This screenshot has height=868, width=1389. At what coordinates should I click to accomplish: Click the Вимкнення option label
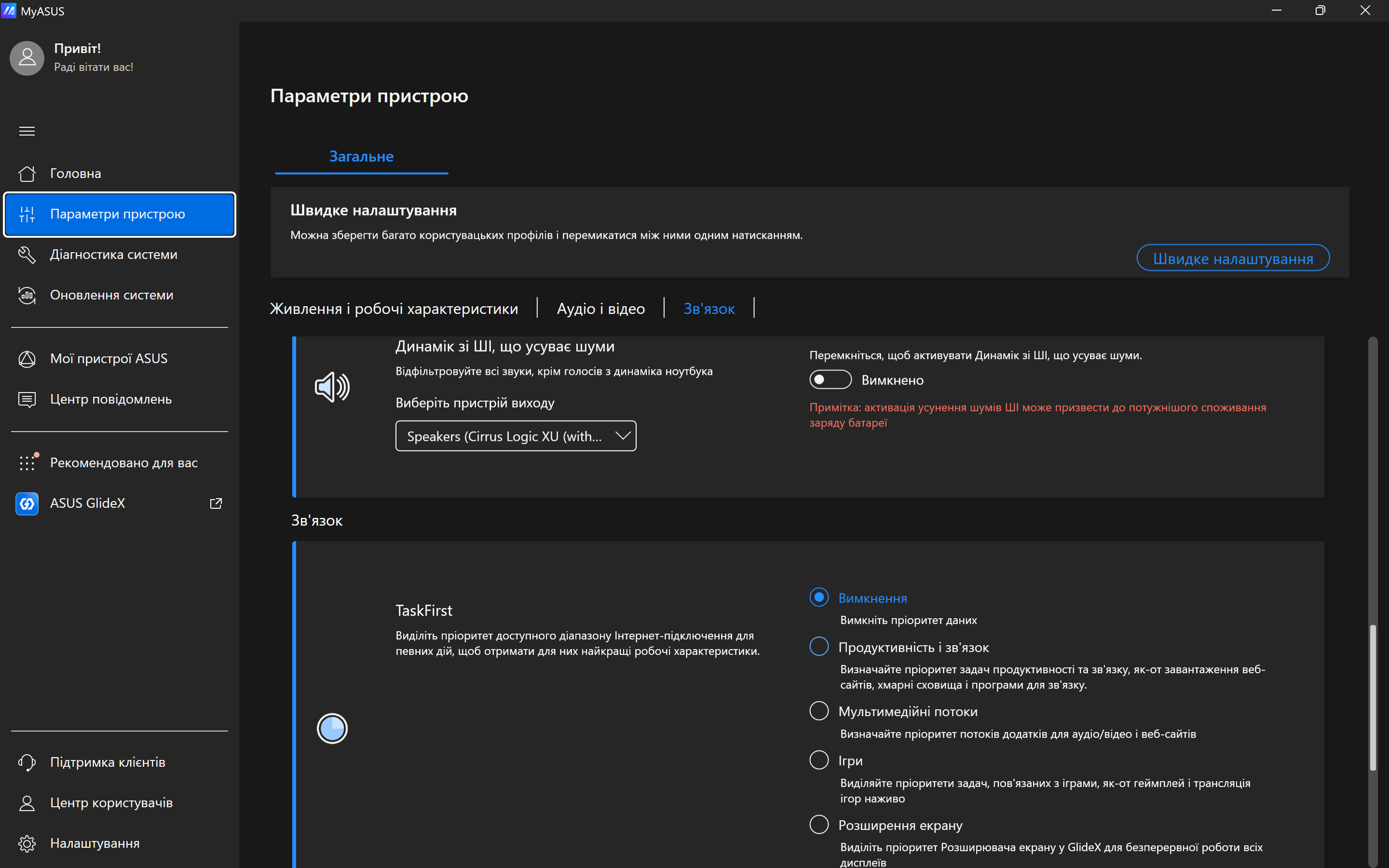coord(872,598)
